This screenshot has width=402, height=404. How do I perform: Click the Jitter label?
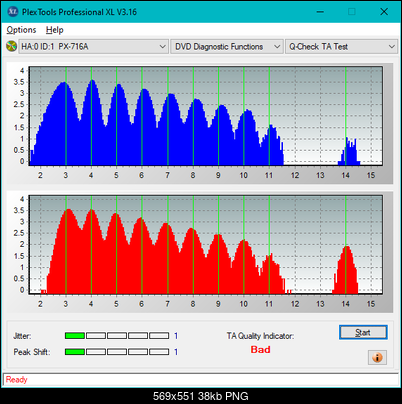coord(22,336)
